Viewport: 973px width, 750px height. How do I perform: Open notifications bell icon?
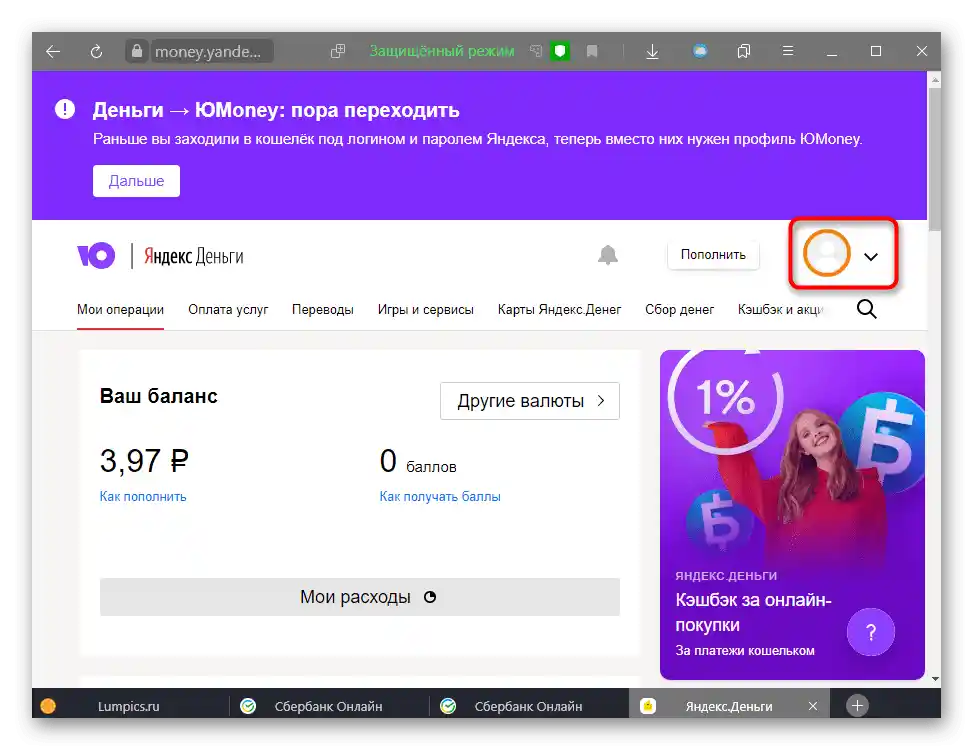click(608, 255)
